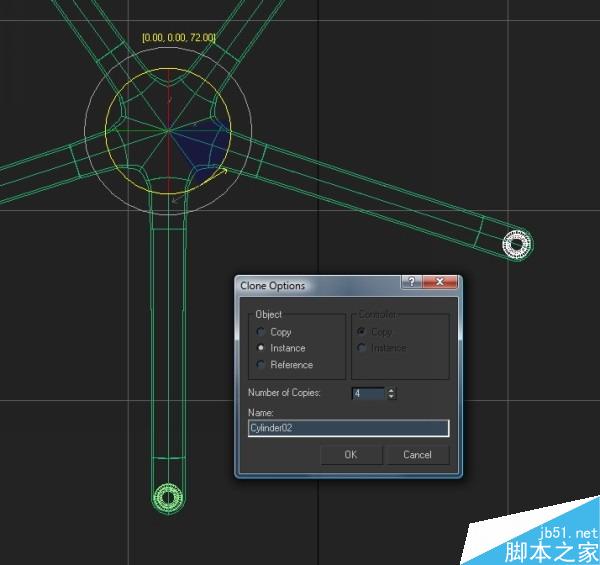The width and height of the screenshot is (600, 565).
Task: Click the rotation readout [0.00, 0.00, 72.00]
Action: (x=179, y=37)
